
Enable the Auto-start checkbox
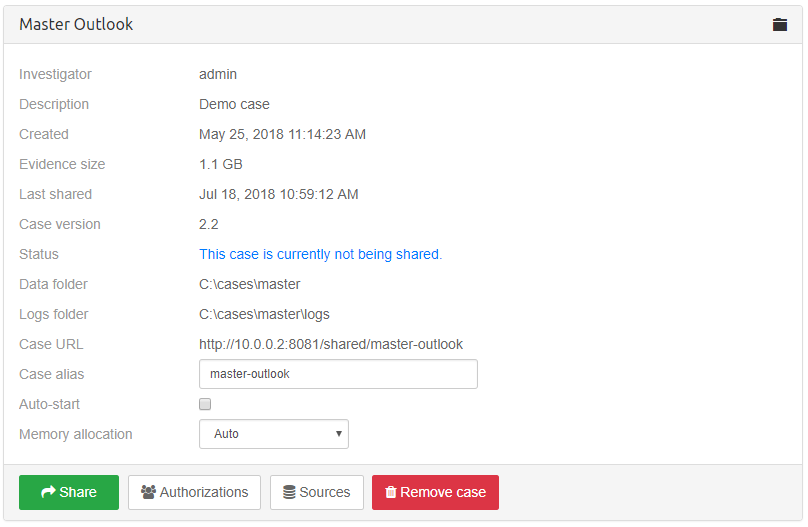click(205, 404)
